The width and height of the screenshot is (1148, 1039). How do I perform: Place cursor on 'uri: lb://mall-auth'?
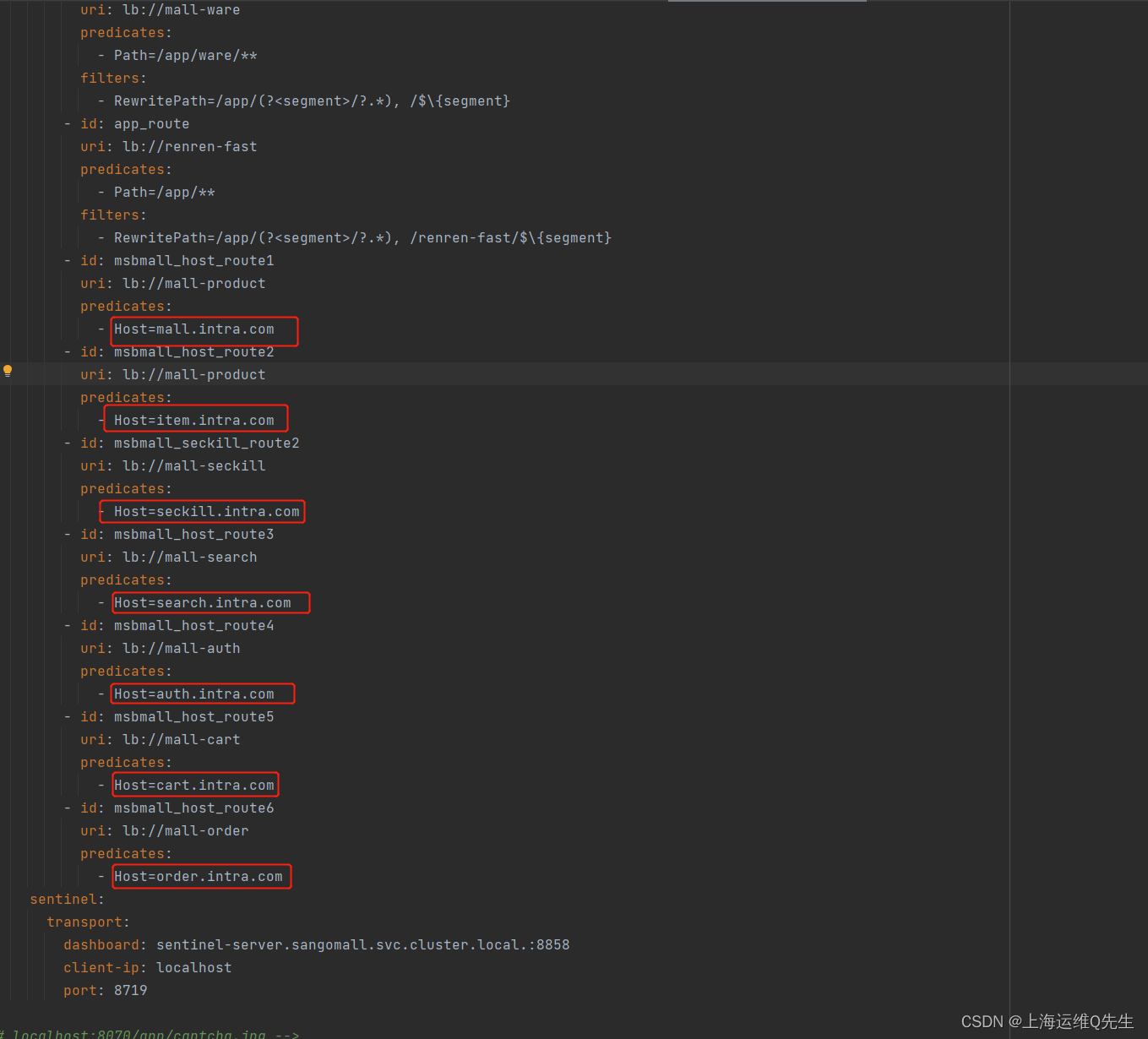pos(161,649)
